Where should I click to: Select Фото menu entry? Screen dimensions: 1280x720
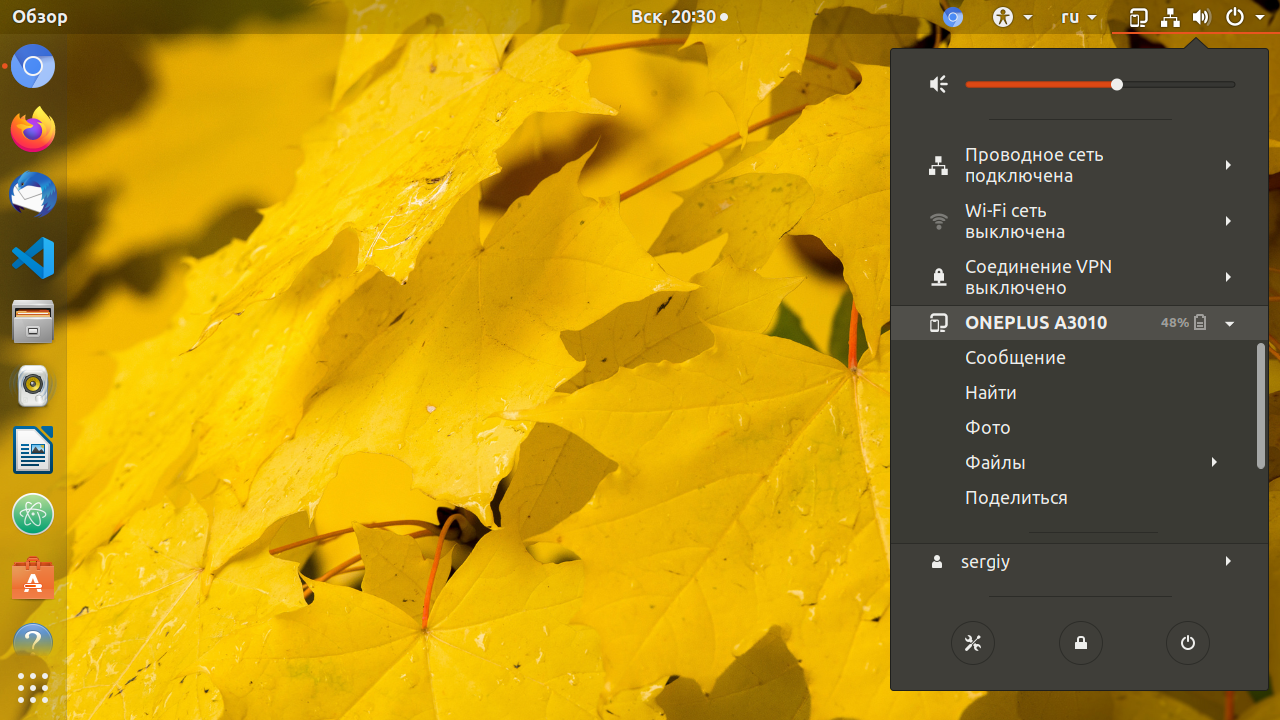click(988, 428)
